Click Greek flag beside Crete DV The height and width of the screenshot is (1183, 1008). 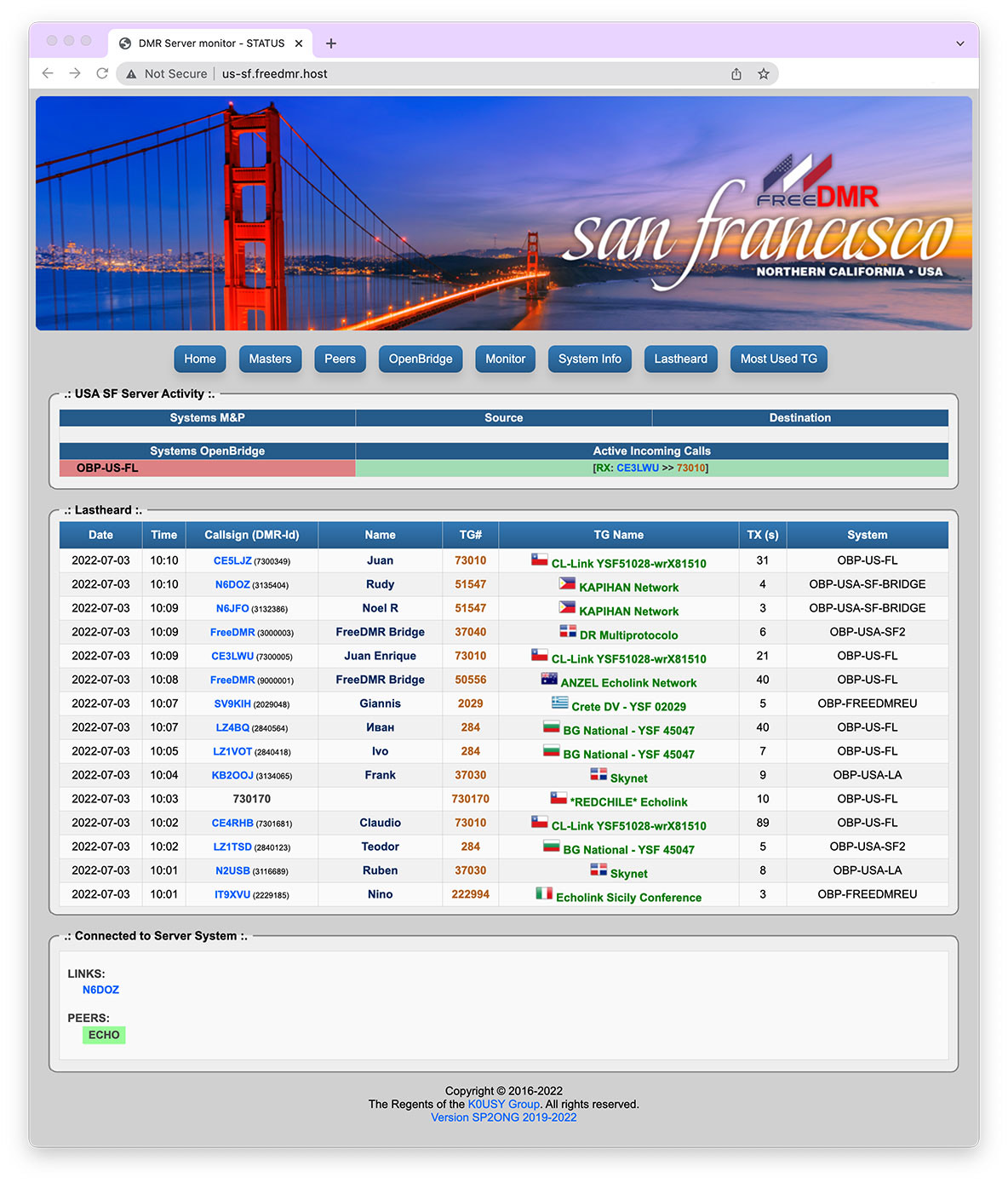point(559,703)
